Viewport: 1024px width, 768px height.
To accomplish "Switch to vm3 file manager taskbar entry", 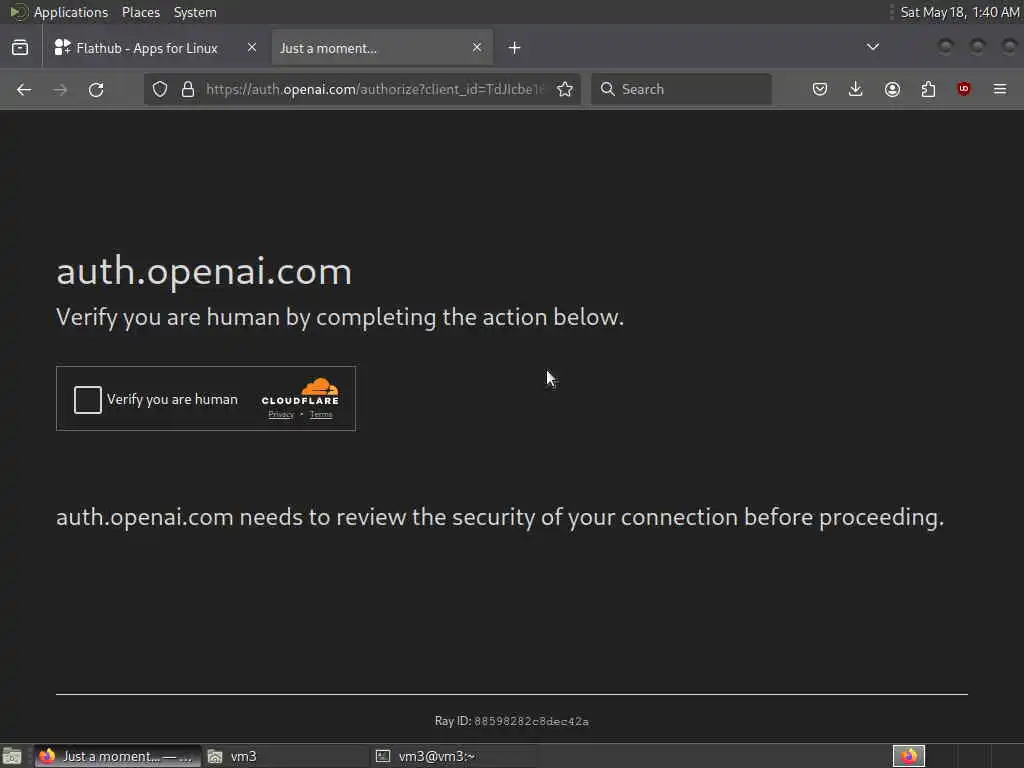I will (286, 756).
